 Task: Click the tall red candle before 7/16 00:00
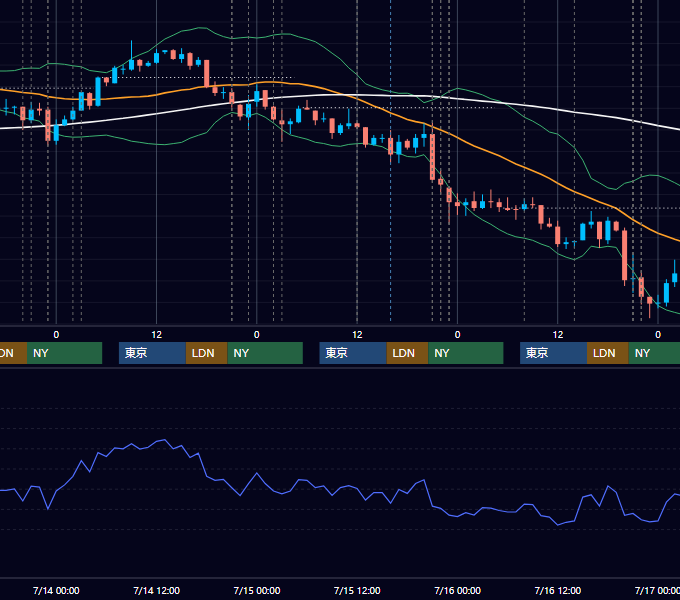click(432, 156)
